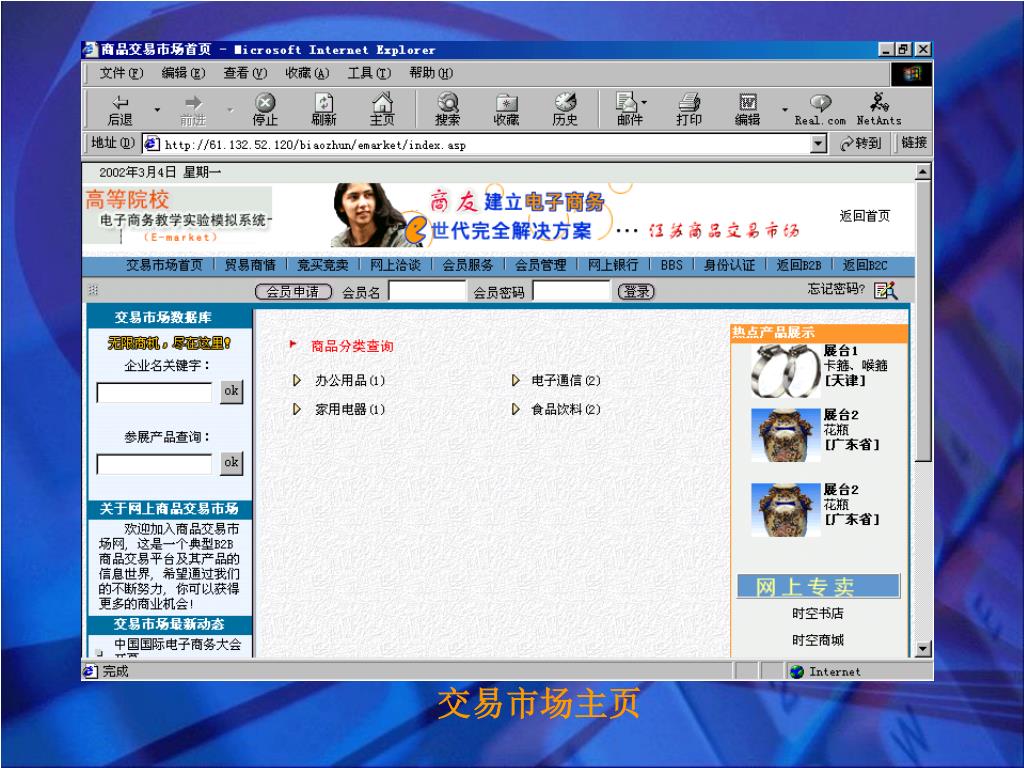Expand the 家用电器(1) category arrow
The height and width of the screenshot is (768, 1024).
297,409
